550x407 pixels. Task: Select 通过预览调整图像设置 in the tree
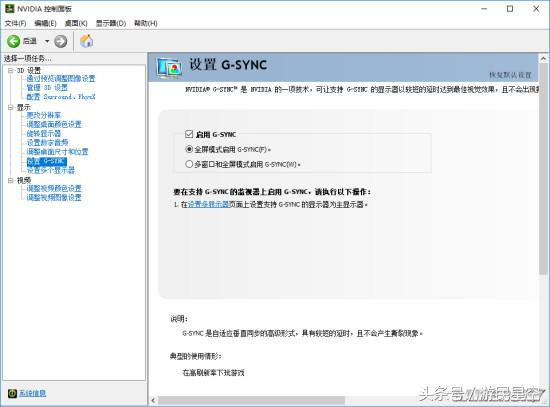61,78
